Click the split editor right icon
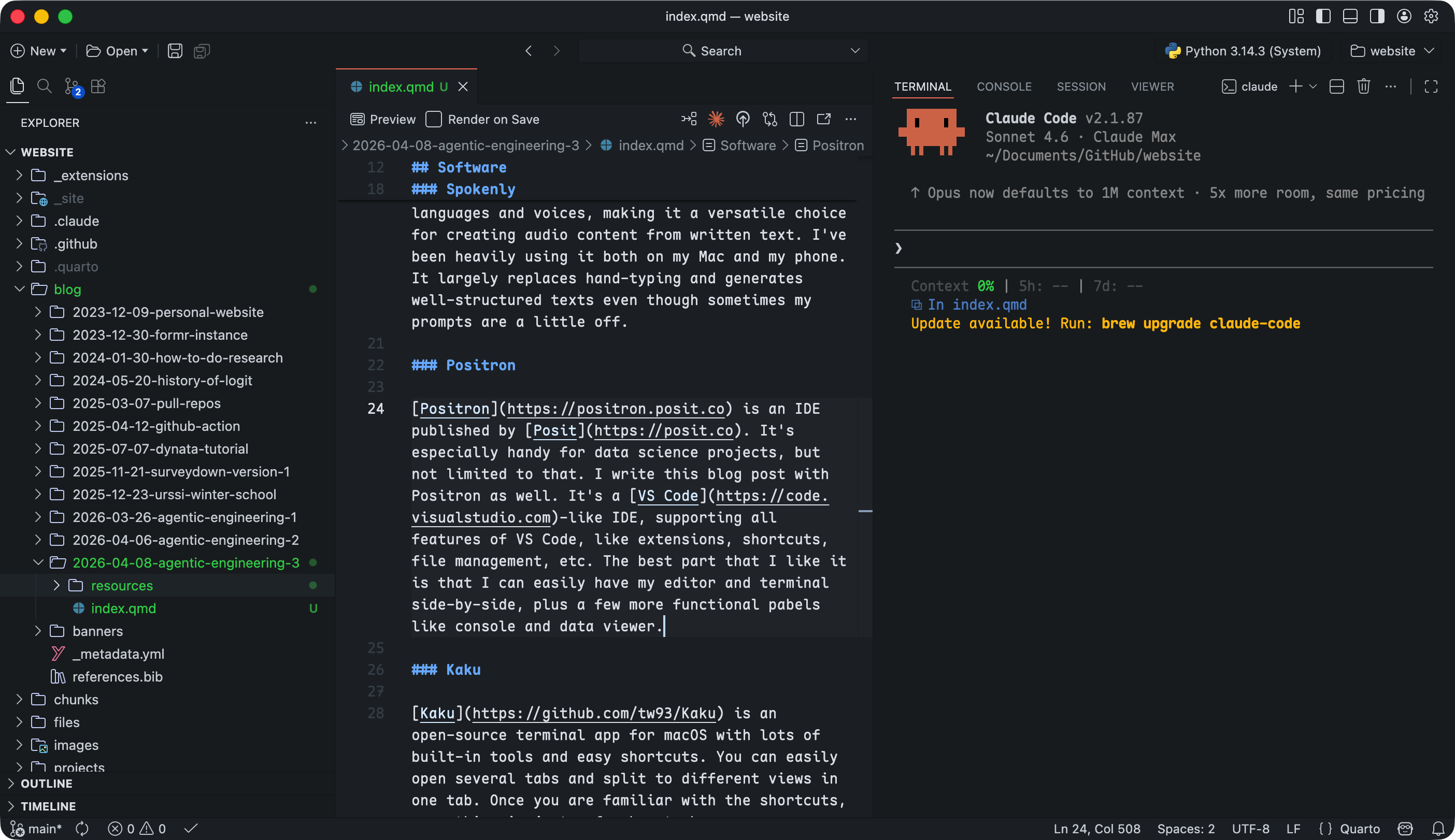Viewport: 1455px width, 840px height. pyautogui.click(x=796, y=120)
